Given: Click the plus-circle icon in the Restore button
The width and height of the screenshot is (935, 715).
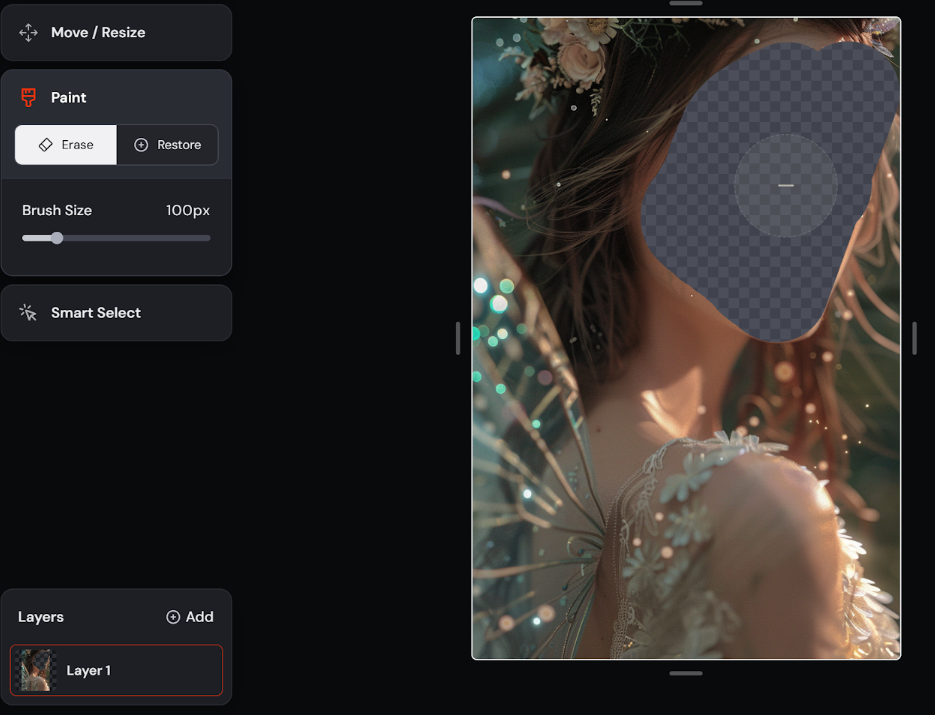Looking at the screenshot, I should pyautogui.click(x=141, y=145).
